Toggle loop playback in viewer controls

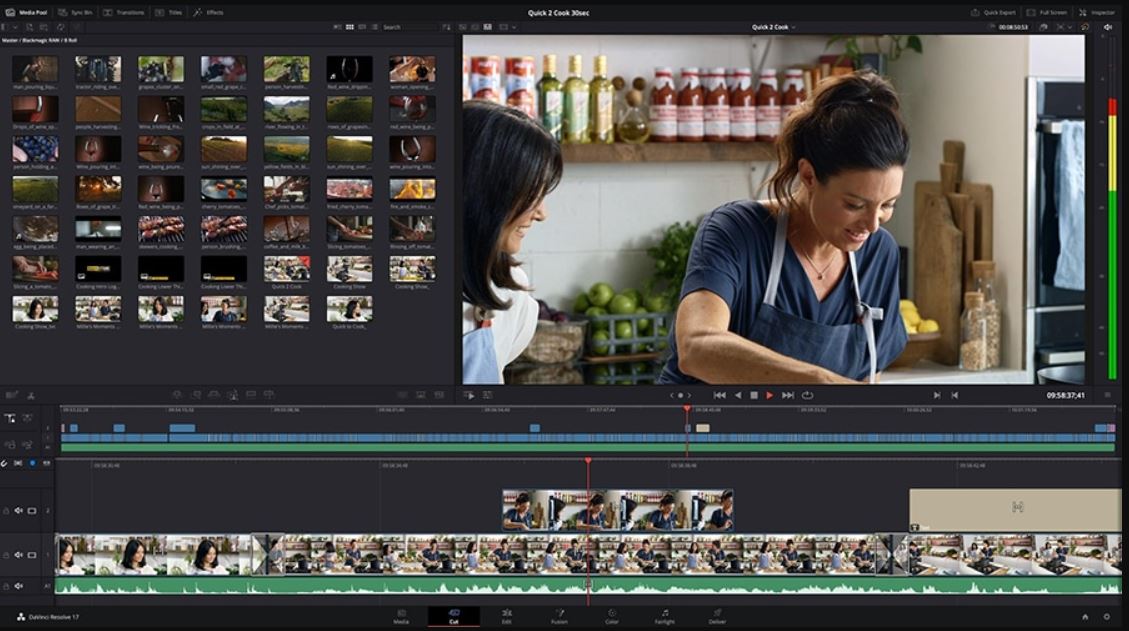click(x=807, y=395)
